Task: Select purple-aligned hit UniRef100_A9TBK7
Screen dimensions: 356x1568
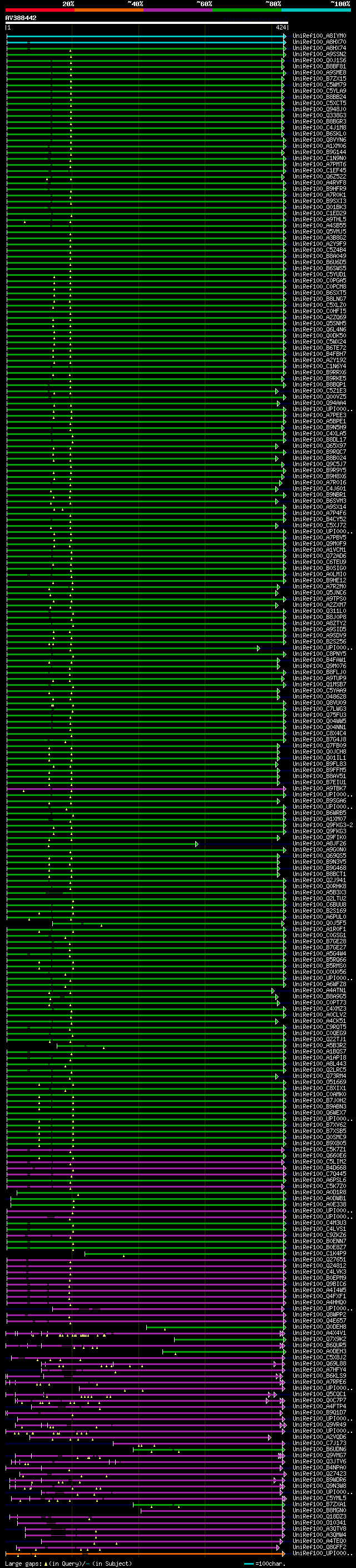Action: pyautogui.click(x=319, y=788)
